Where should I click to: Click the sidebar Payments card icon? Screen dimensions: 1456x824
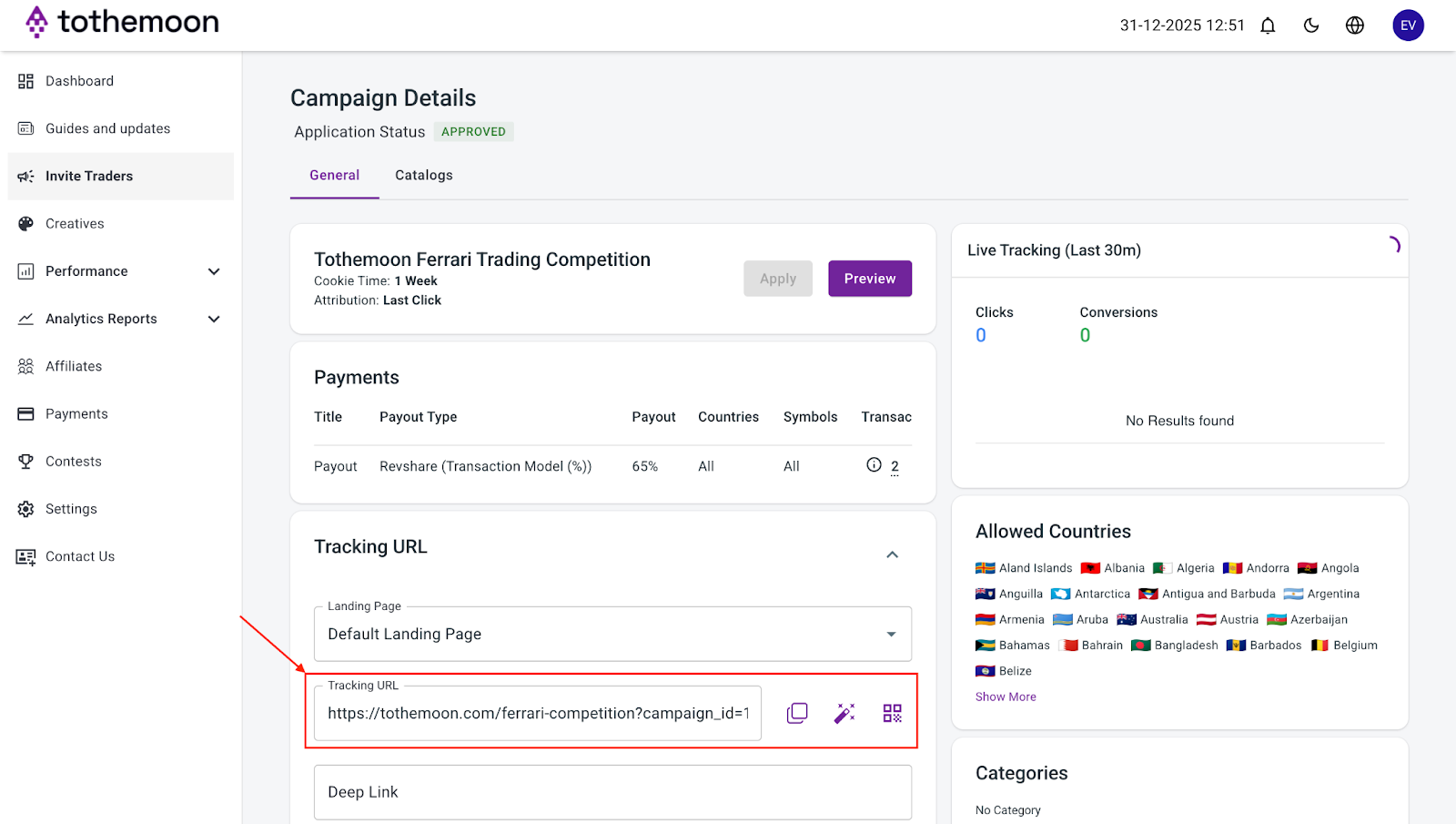point(25,413)
